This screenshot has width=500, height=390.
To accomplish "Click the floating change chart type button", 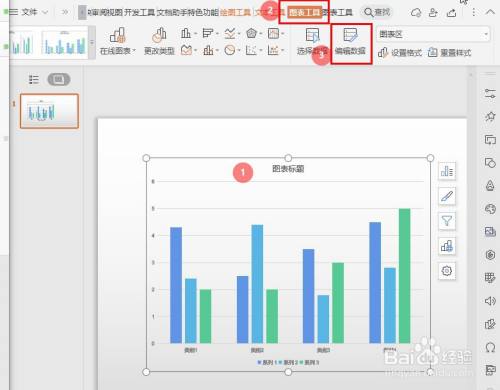I will (x=447, y=246).
